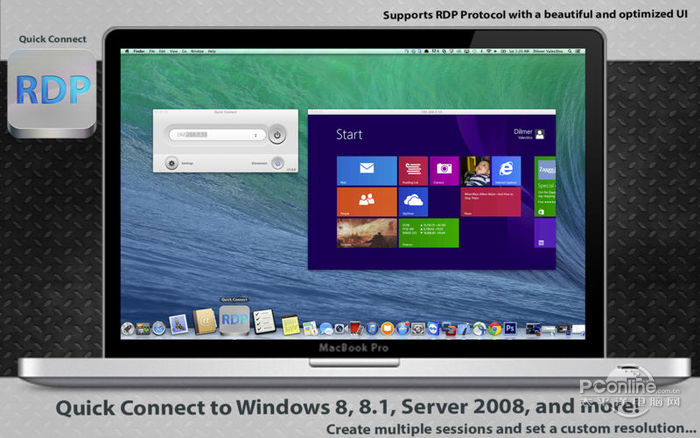700x438 pixels.
Task: Open the green Finance tile
Action: (429, 233)
